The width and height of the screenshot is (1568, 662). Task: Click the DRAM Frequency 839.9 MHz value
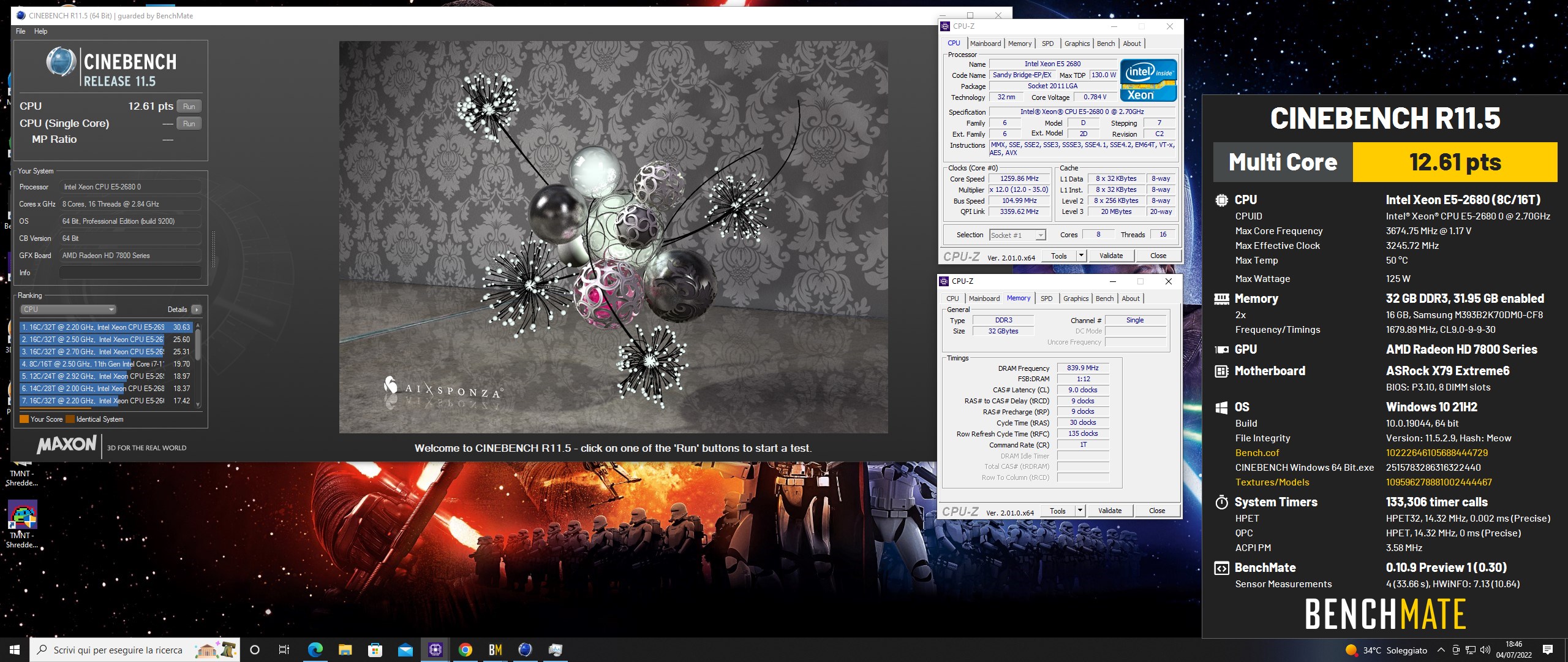pyautogui.click(x=1083, y=368)
